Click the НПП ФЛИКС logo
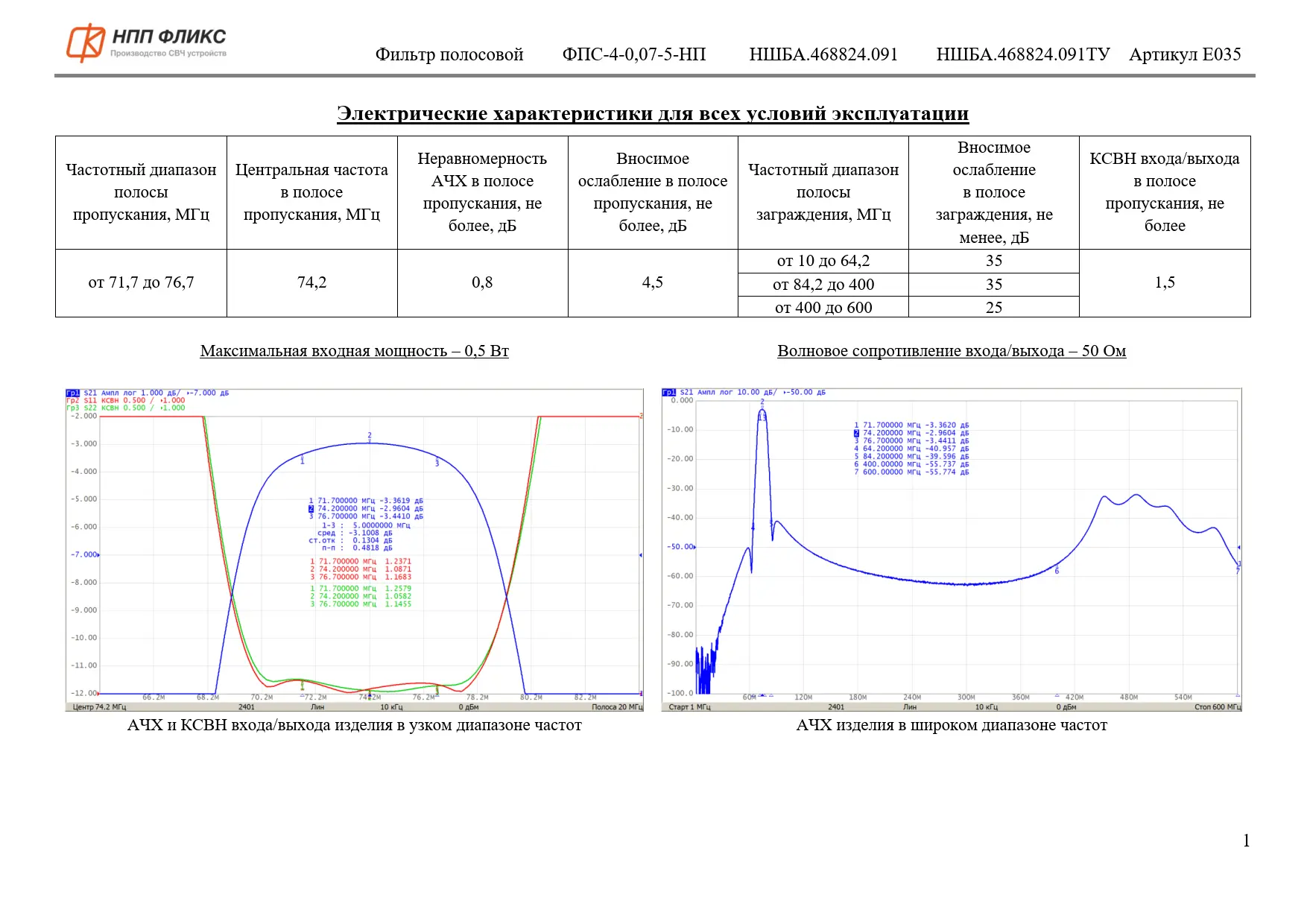Image resolution: width=1307 pixels, height=924 pixels. (146, 42)
